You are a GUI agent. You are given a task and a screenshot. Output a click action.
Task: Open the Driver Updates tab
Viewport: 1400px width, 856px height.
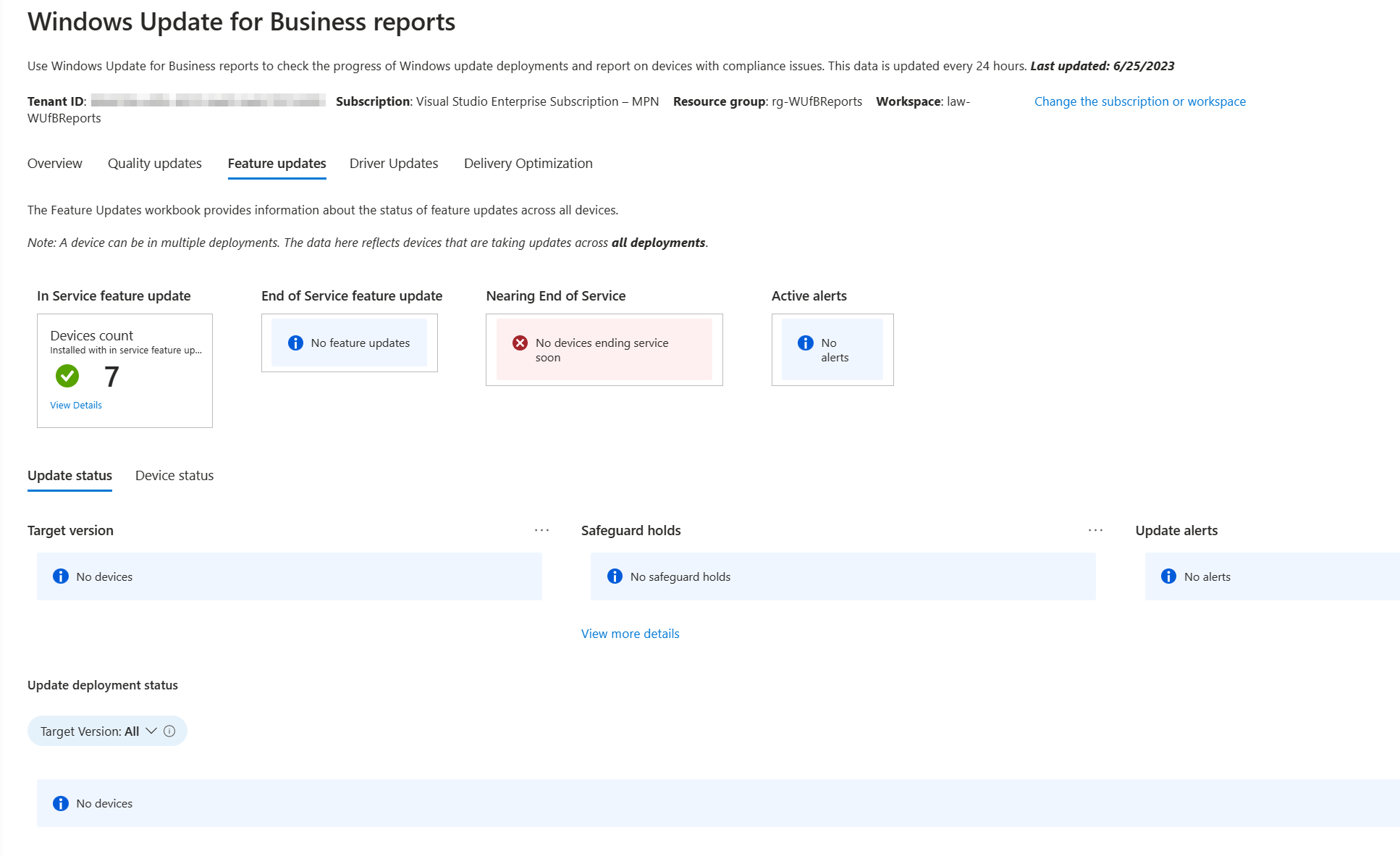[x=393, y=163]
